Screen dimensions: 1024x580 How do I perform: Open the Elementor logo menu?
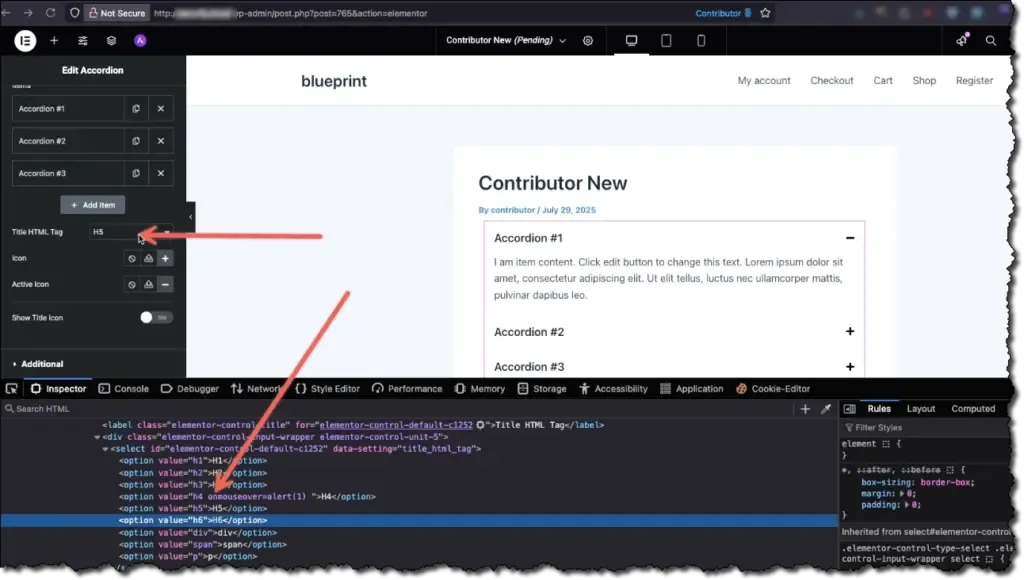pos(25,40)
